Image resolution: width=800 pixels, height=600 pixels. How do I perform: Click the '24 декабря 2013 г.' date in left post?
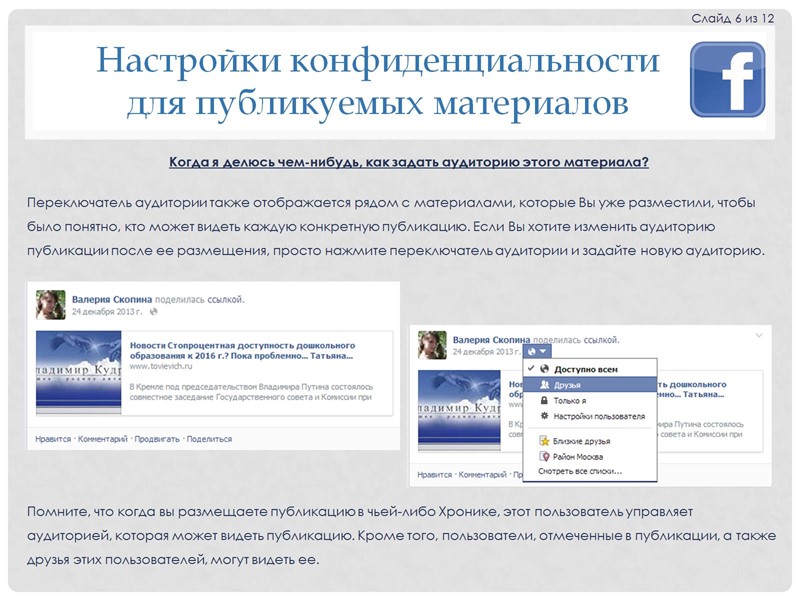point(107,312)
